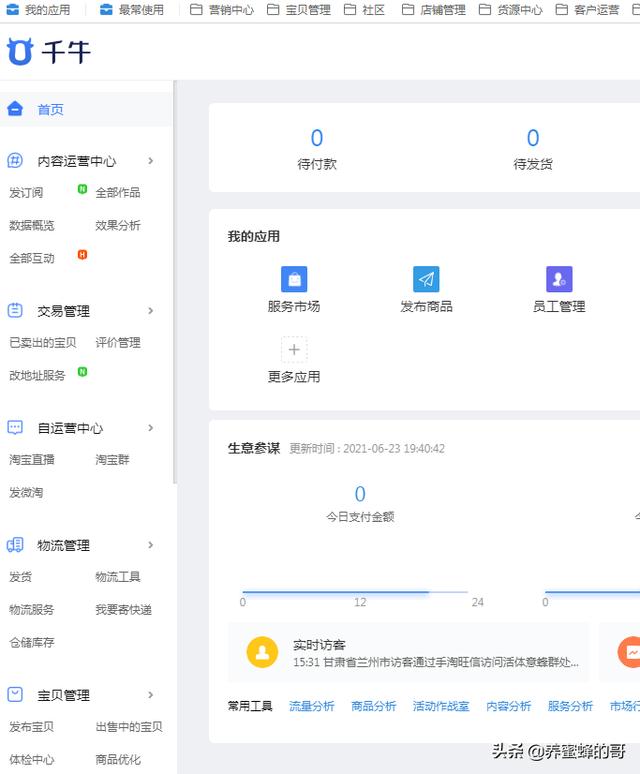Open 我要寄快递 in sidebar

(x=123, y=610)
